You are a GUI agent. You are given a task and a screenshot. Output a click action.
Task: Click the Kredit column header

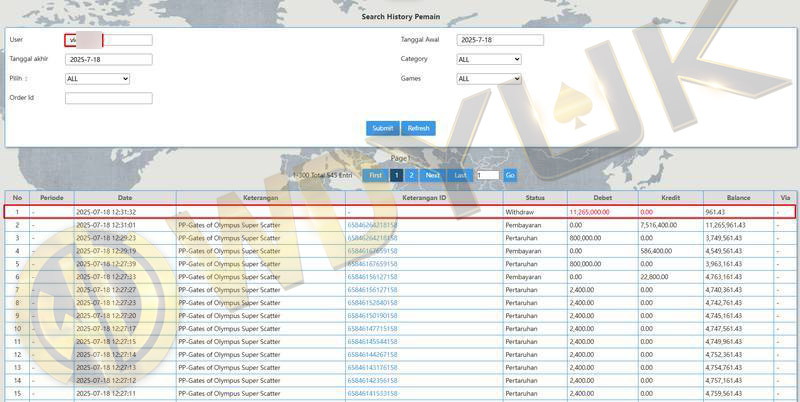pyautogui.click(x=670, y=197)
